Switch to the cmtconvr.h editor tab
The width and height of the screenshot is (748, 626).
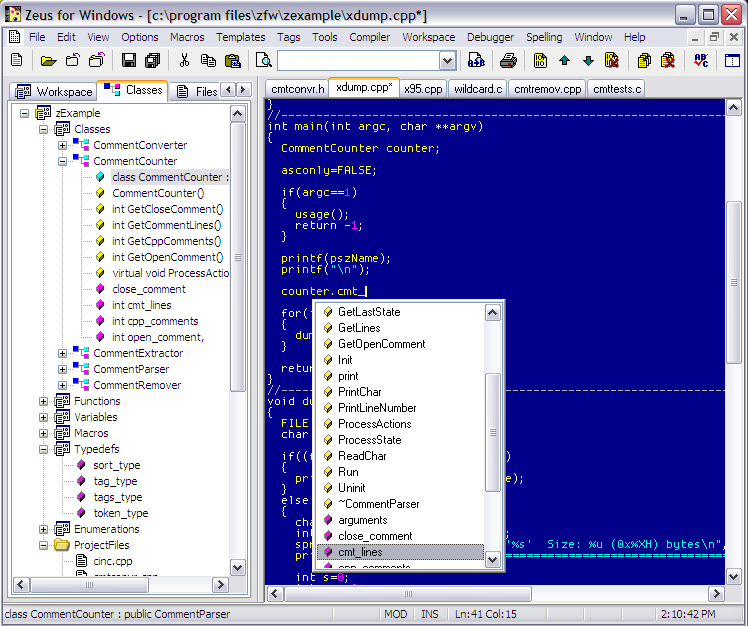[x=297, y=89]
